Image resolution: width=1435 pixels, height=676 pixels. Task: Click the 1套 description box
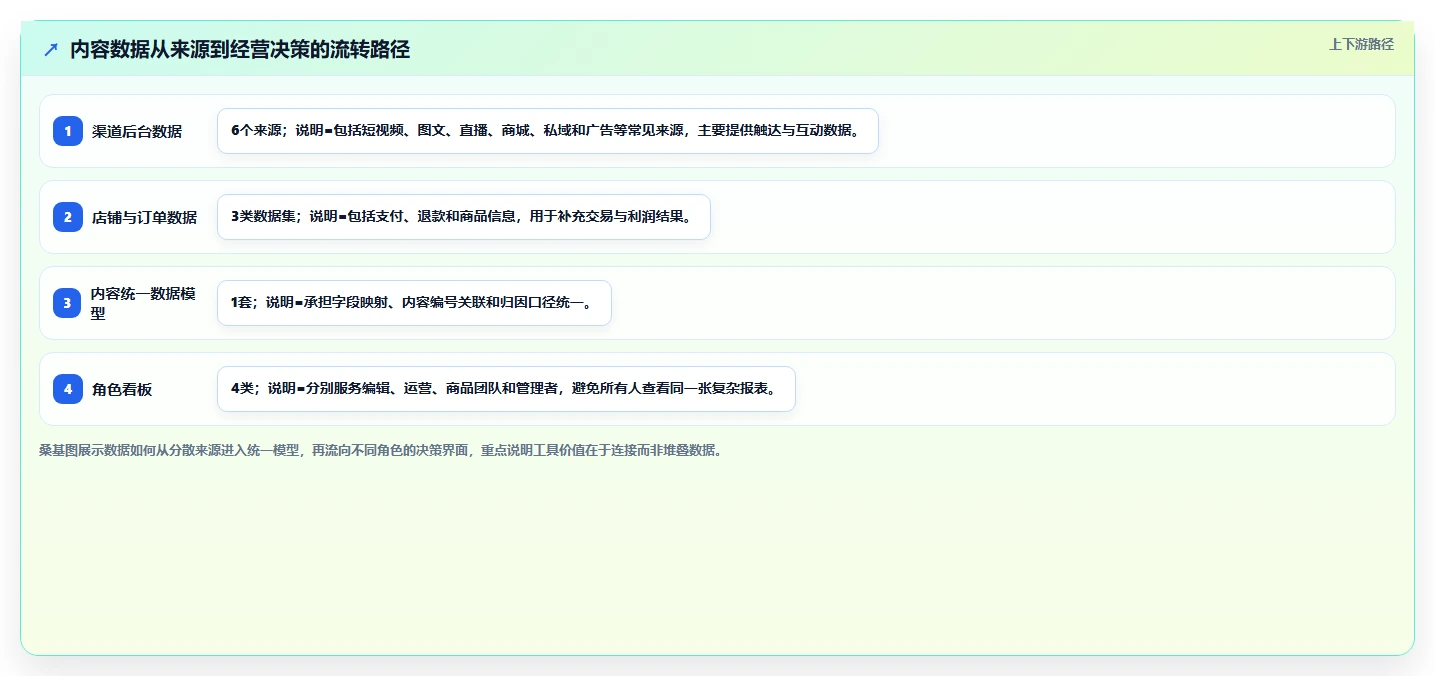(414, 303)
